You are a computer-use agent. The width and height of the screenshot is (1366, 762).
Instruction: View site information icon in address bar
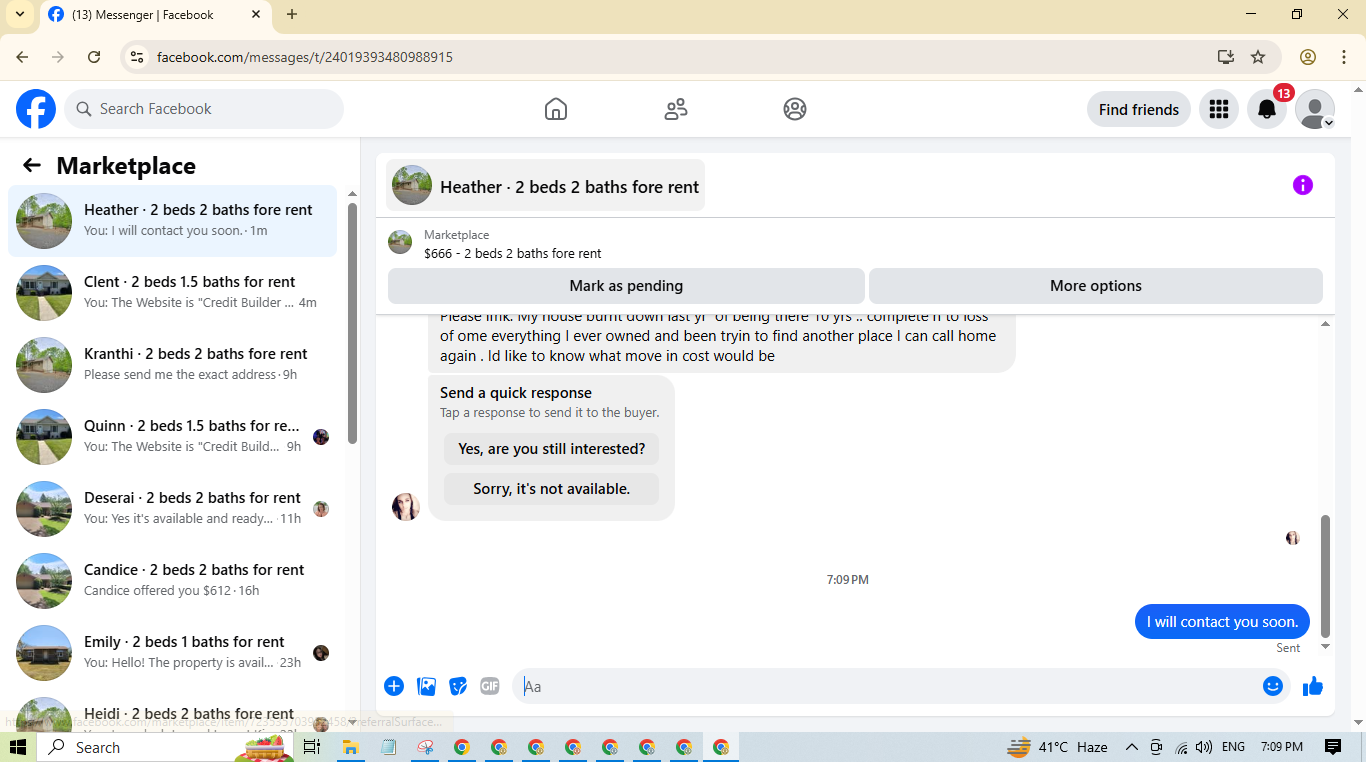pos(137,57)
